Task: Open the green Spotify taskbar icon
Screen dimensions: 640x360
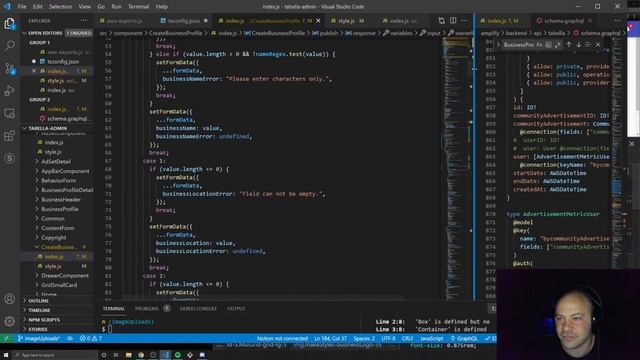Action: [x=178, y=355]
